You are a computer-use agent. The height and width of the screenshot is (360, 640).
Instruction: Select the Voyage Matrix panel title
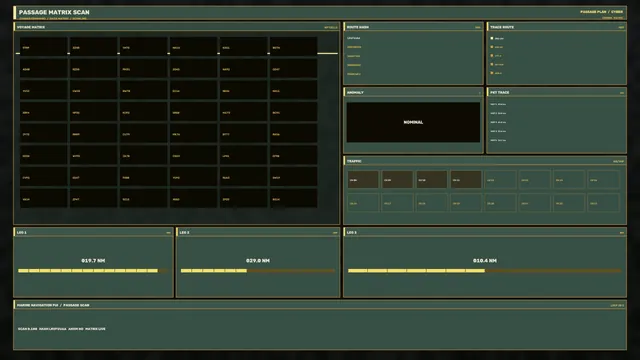click(x=31, y=27)
